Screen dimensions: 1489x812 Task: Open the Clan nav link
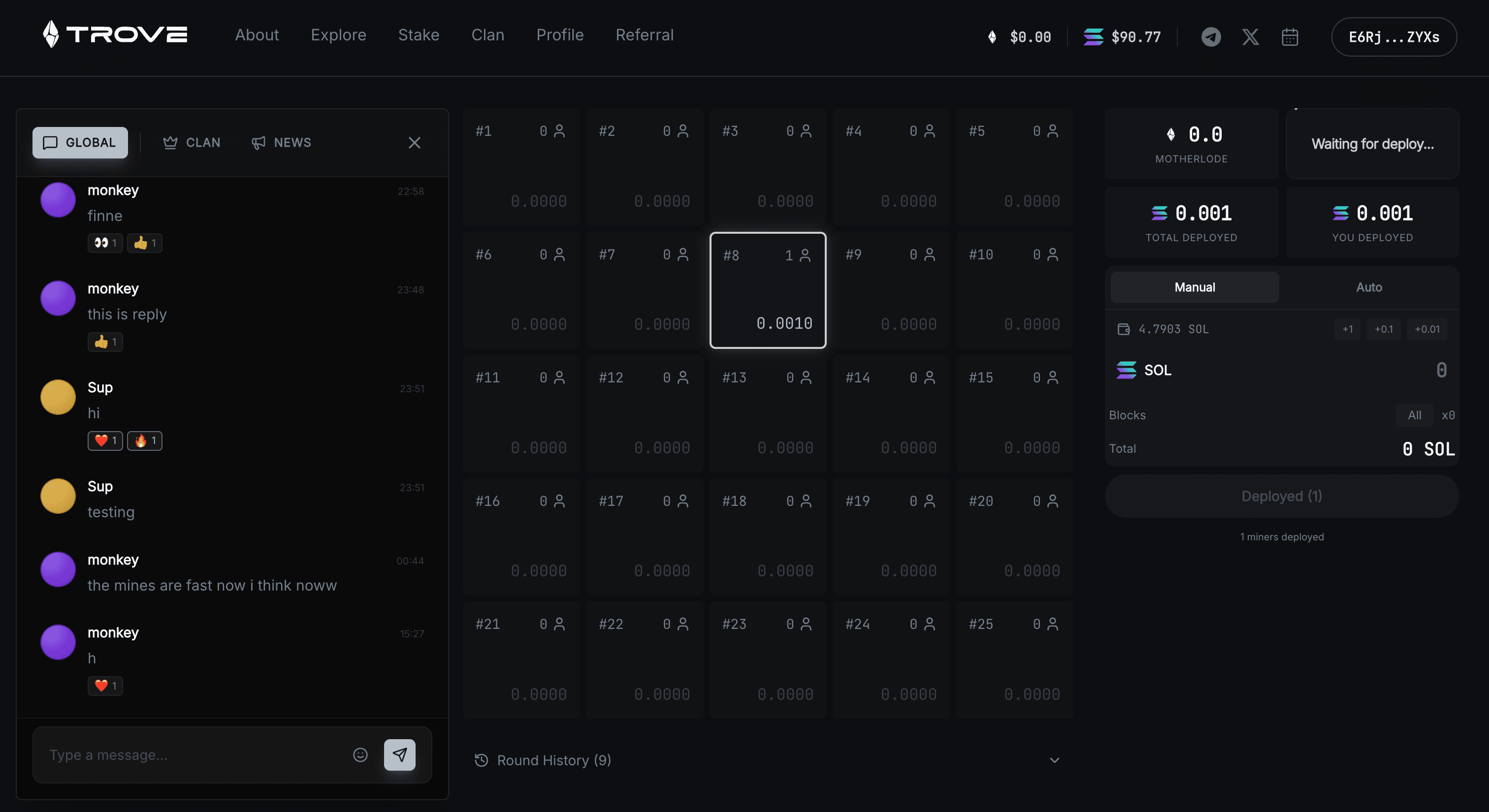point(488,34)
